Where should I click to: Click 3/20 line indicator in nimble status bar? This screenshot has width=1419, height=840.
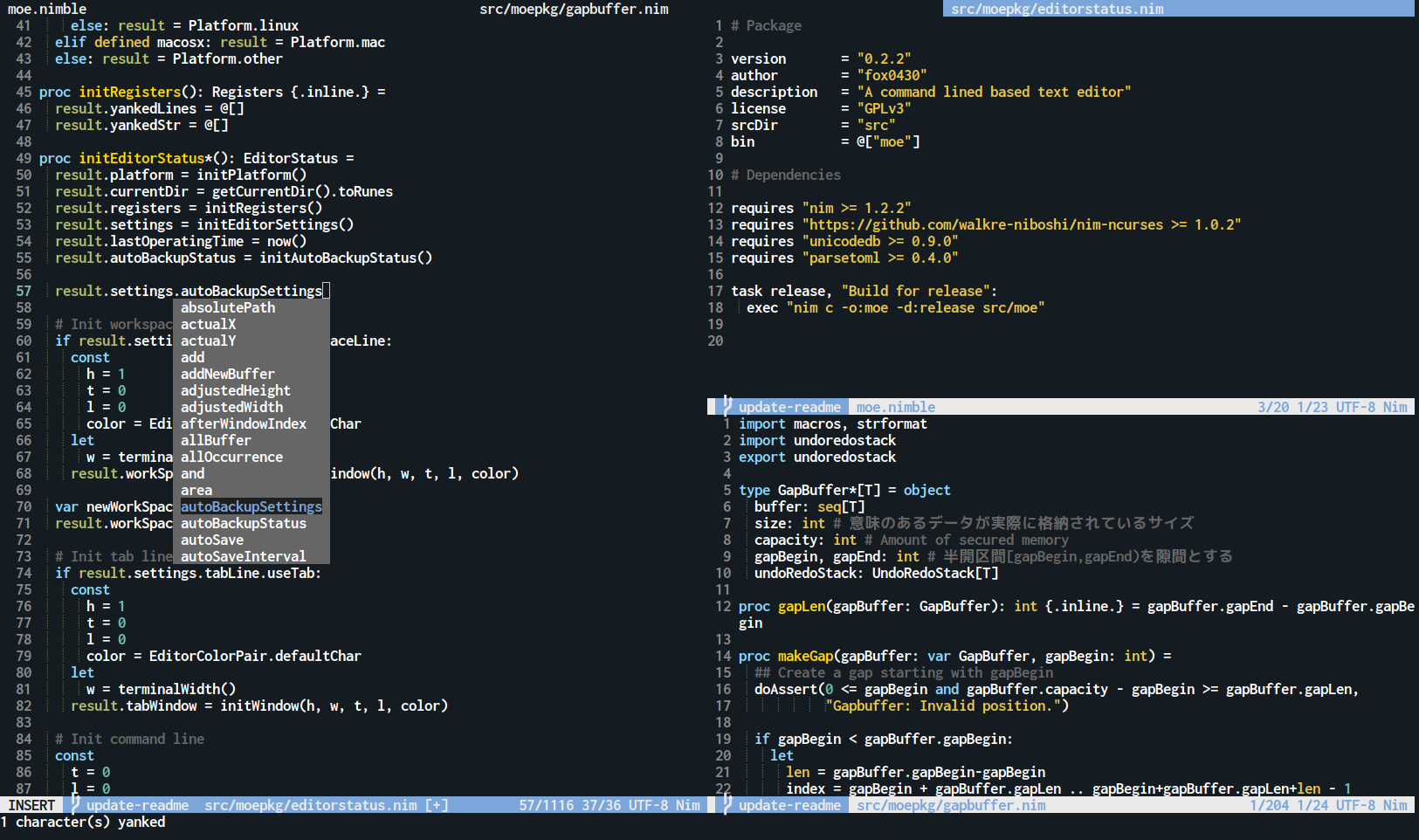point(1273,407)
